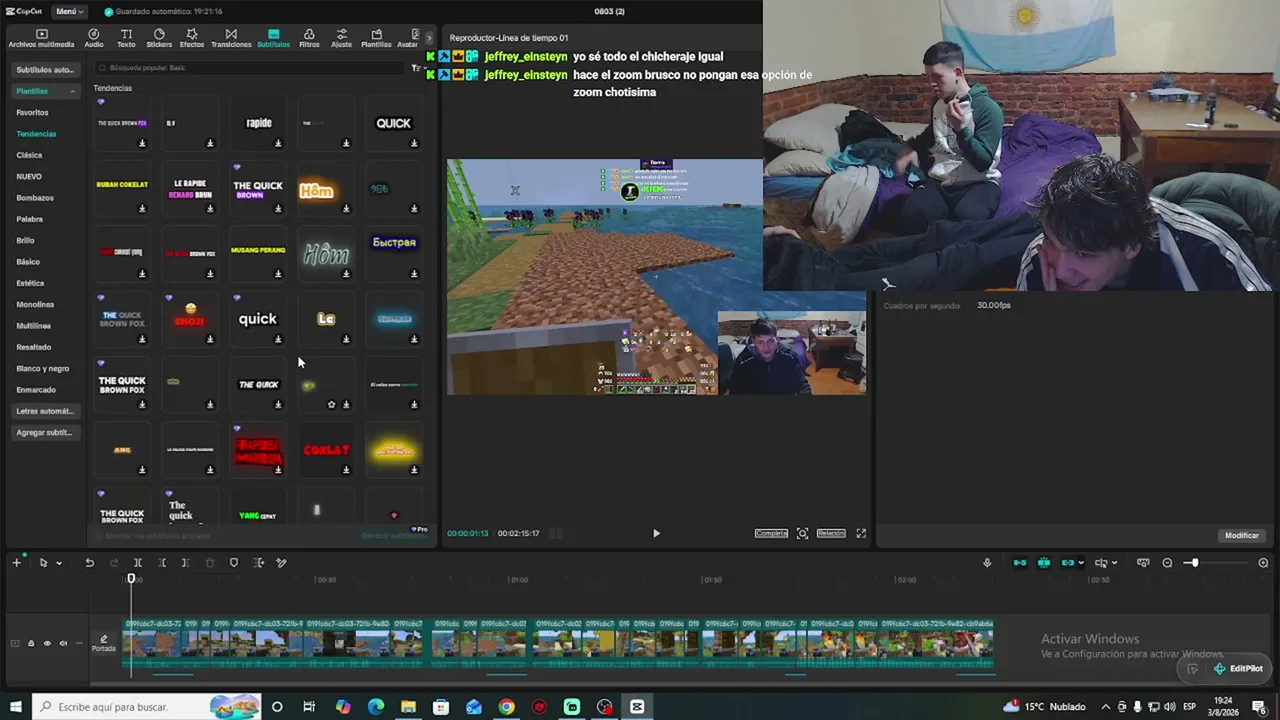
Task: Toggle fullscreen preview
Action: click(861, 533)
